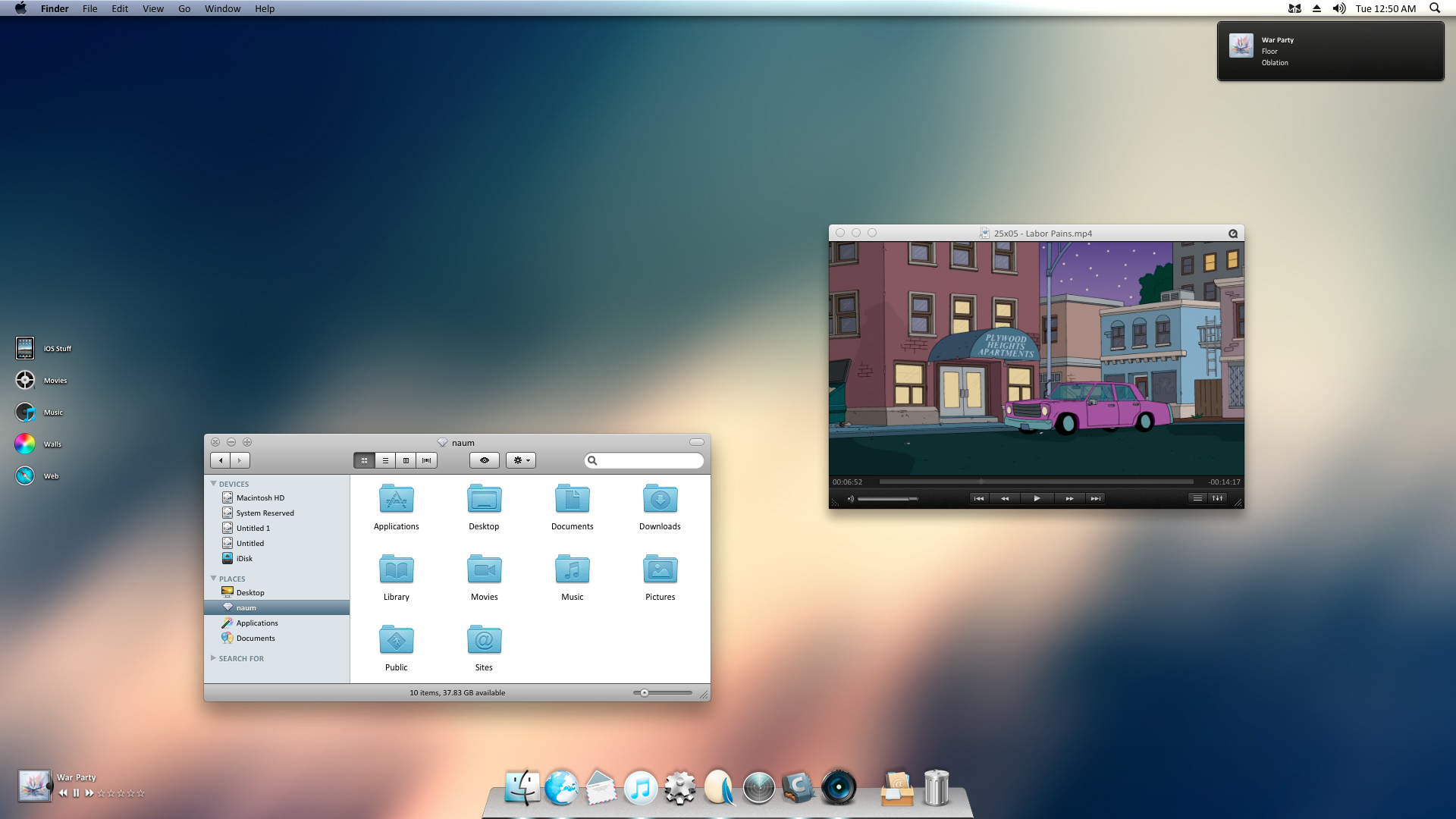Image resolution: width=1456 pixels, height=819 pixels.
Task: Open the Help menu
Action: coord(265,8)
